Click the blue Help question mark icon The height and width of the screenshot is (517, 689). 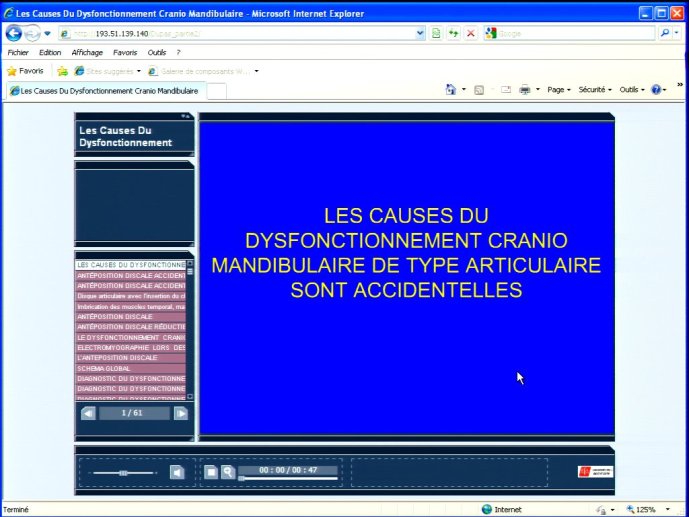pos(656,90)
